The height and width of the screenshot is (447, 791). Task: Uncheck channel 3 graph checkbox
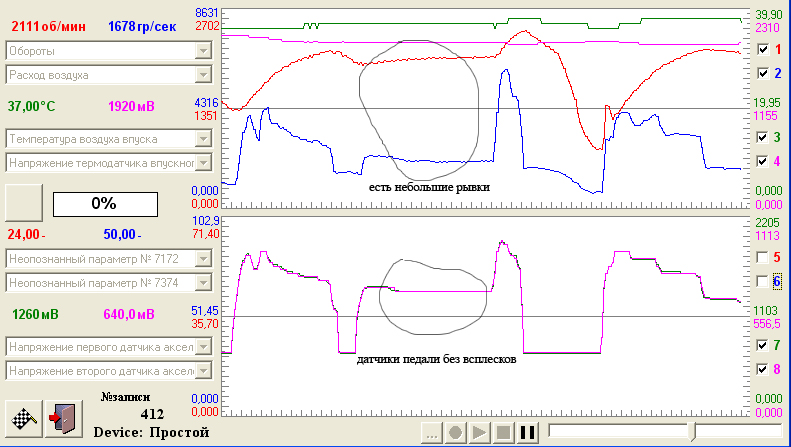(x=763, y=137)
